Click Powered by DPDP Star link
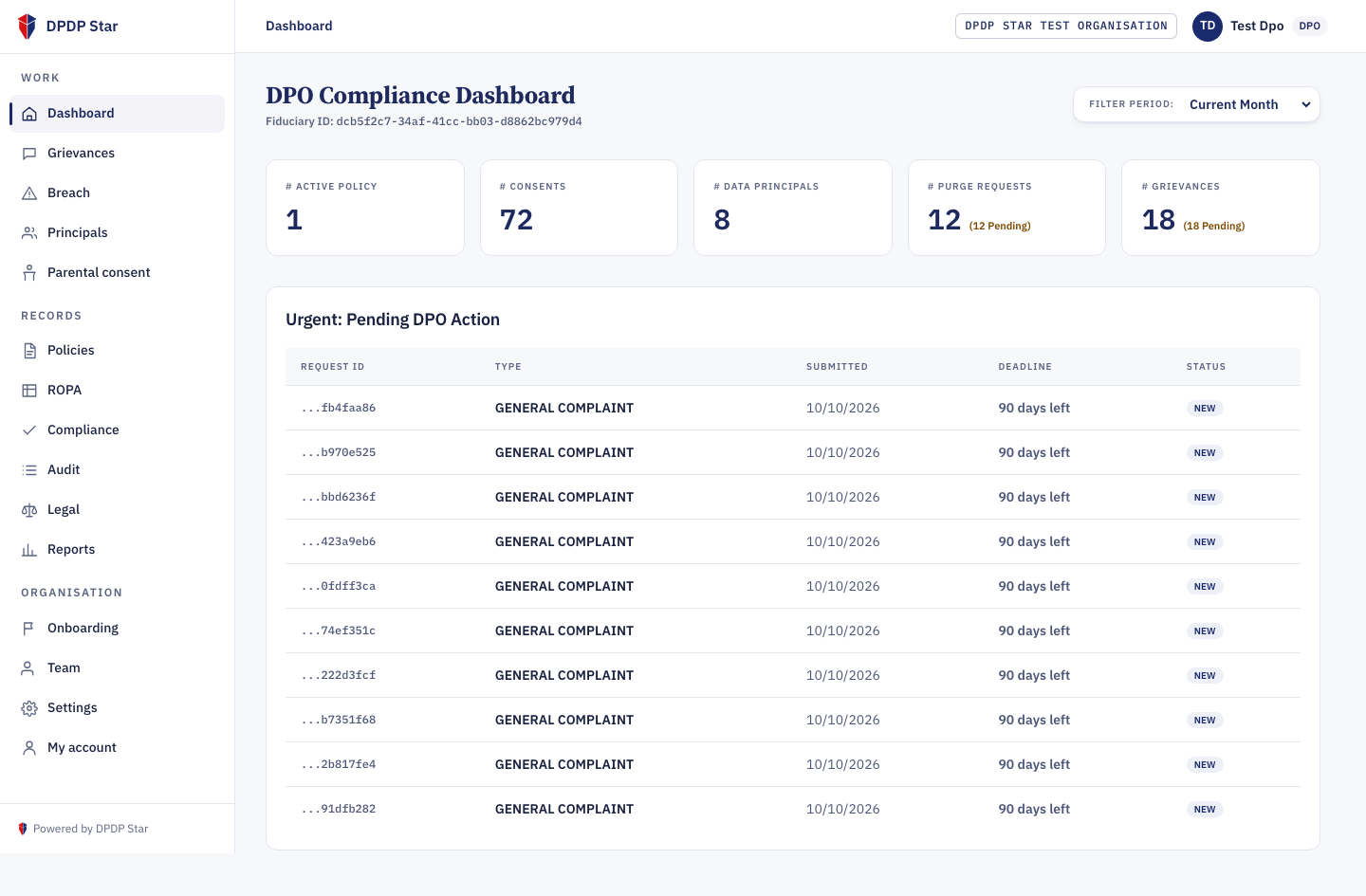The image size is (1366, 896). 83,829
